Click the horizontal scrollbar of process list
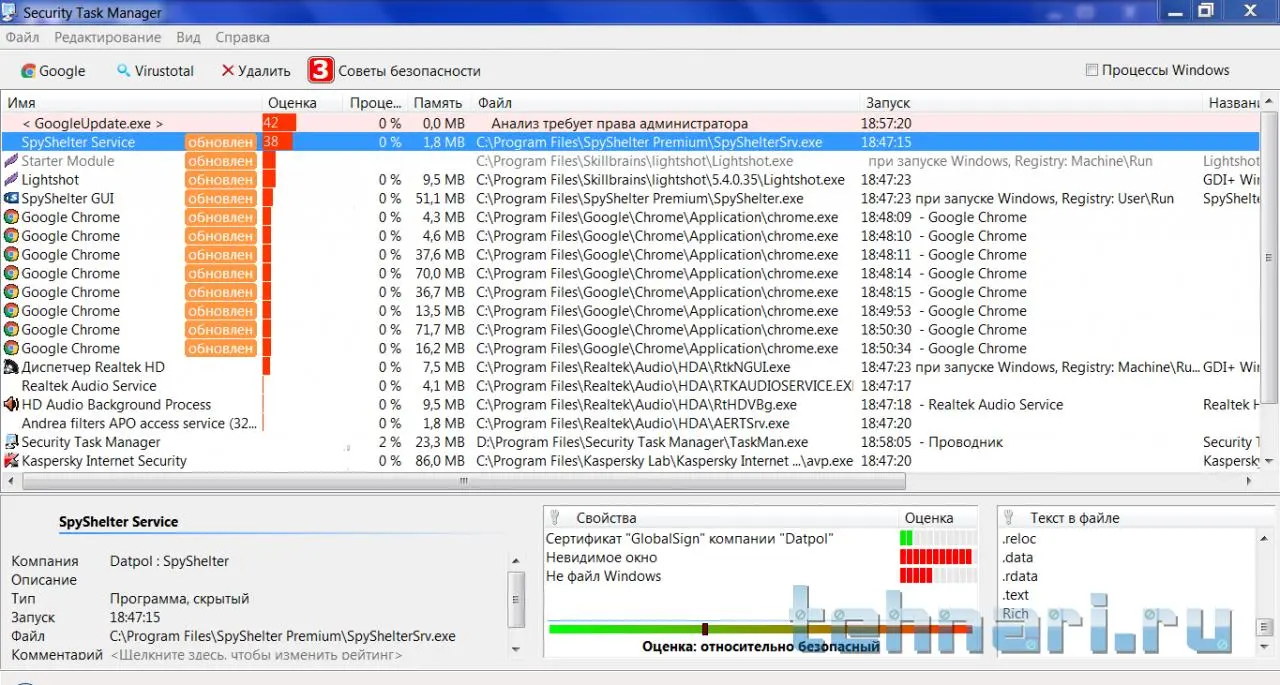 464,481
